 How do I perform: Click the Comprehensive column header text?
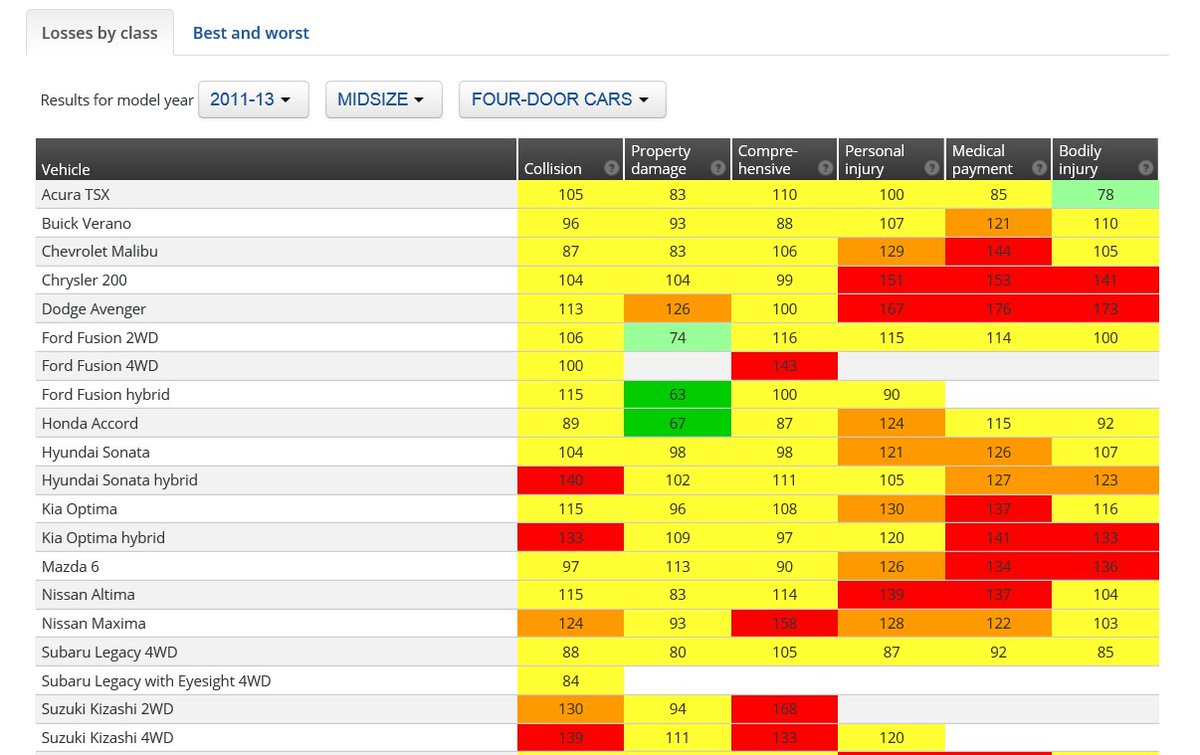tap(768, 160)
